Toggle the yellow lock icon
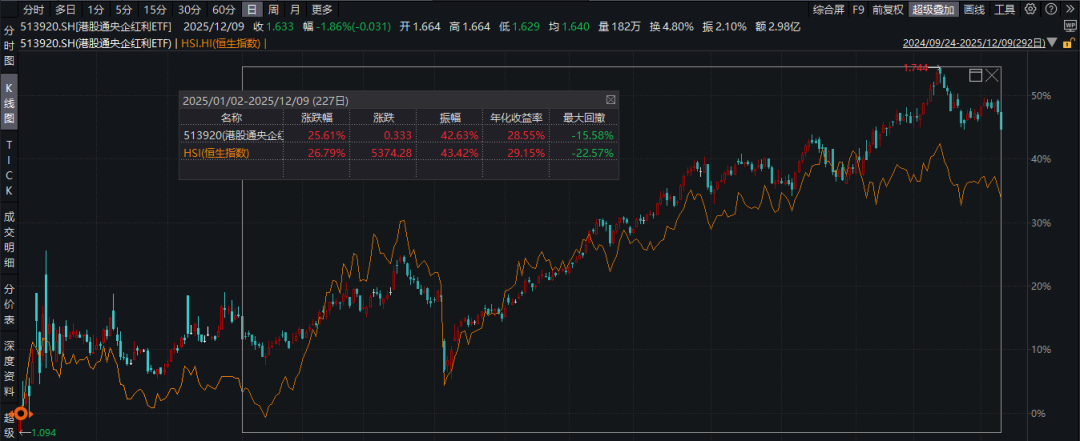Viewport: 1080px width, 441px height. click(1068, 43)
